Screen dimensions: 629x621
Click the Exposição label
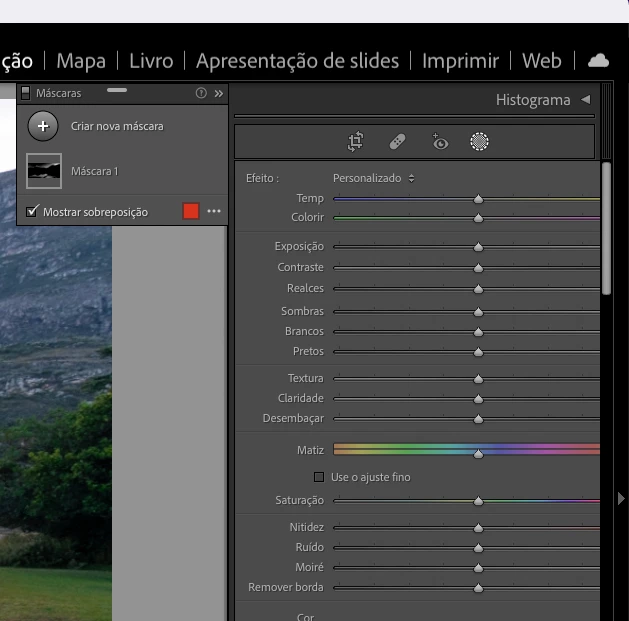(x=299, y=246)
